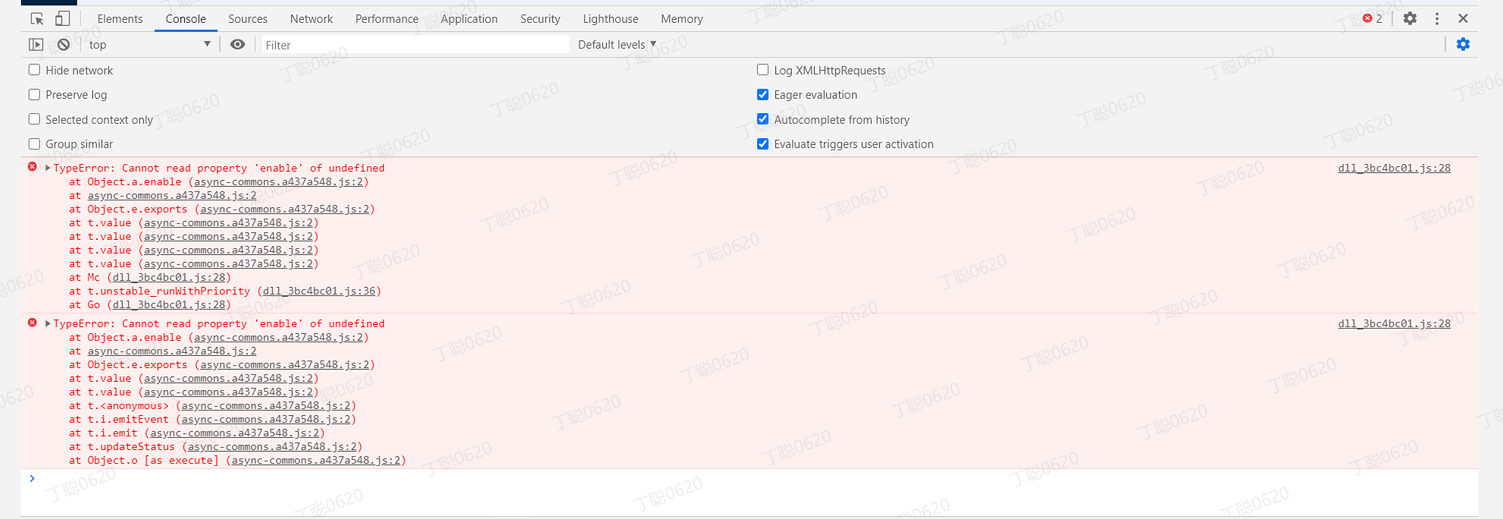The height and width of the screenshot is (519, 1503).
Task: Open the Default levels dropdown
Action: pyautogui.click(x=617, y=45)
